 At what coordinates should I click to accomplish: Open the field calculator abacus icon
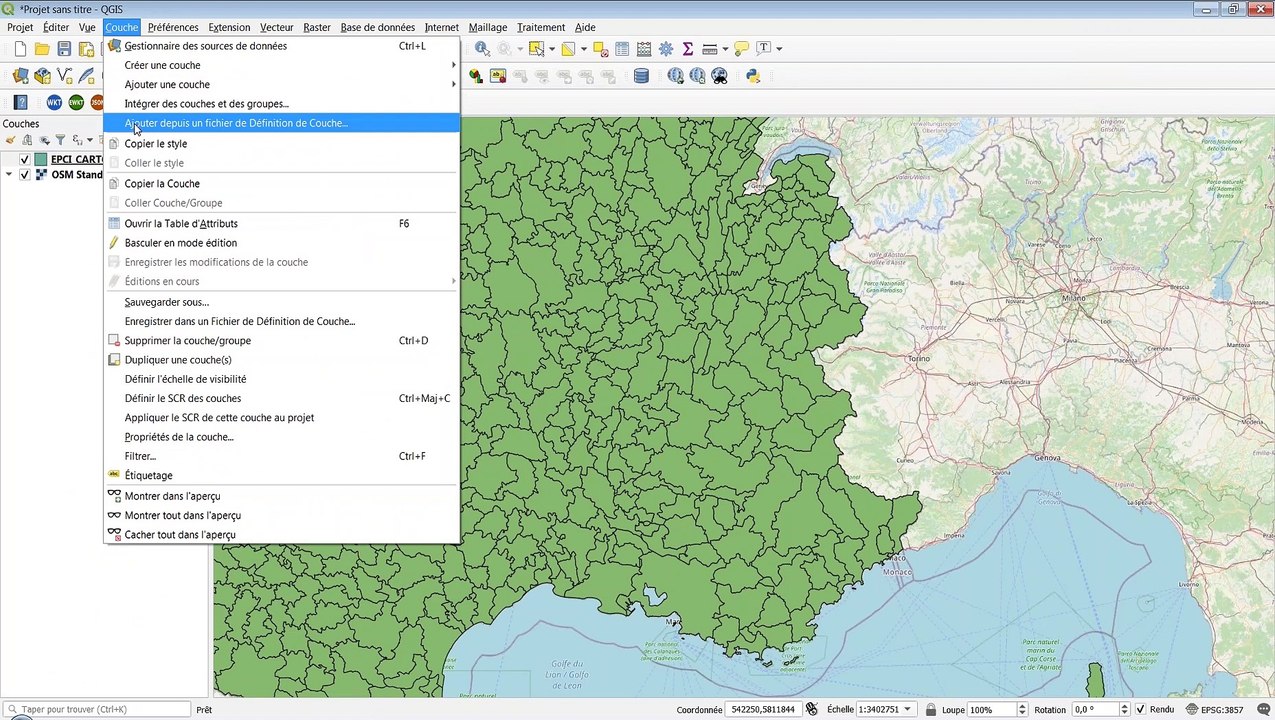coord(644,49)
